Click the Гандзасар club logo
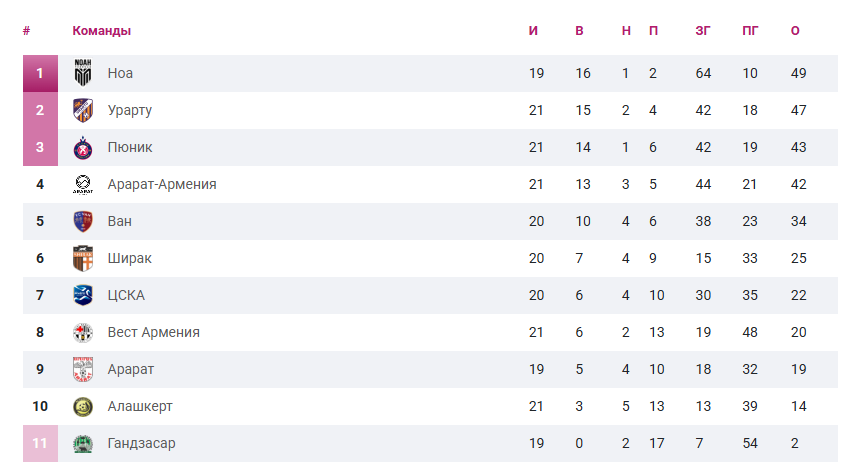The width and height of the screenshot is (843, 474). coord(83,443)
